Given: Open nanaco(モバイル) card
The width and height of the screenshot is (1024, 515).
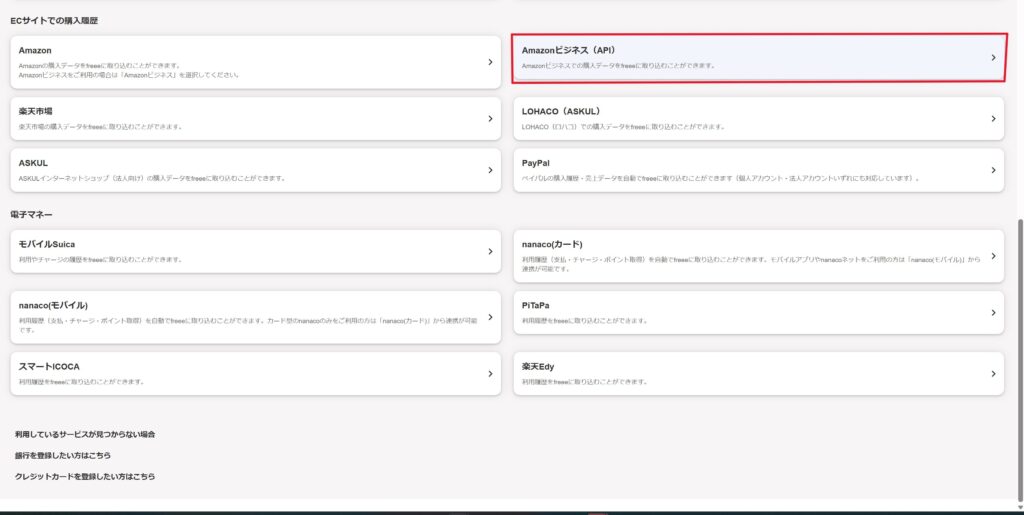Looking at the screenshot, I should (255, 317).
